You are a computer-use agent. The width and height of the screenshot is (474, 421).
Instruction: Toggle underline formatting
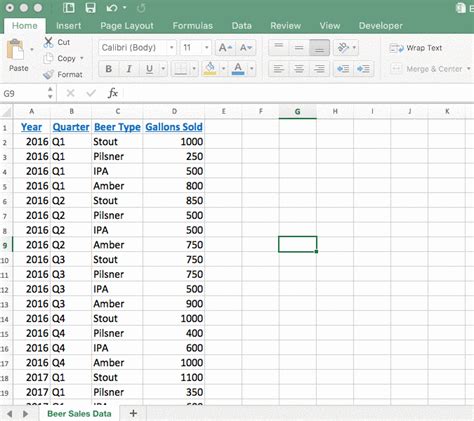tap(149, 69)
